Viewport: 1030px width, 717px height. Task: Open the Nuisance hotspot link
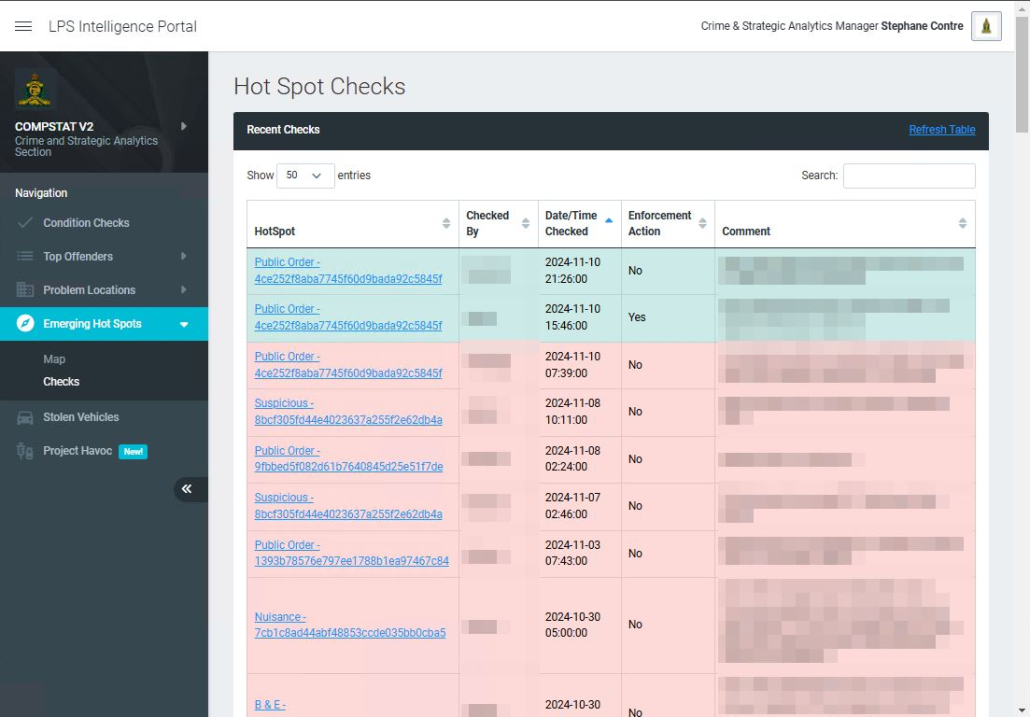coord(349,625)
